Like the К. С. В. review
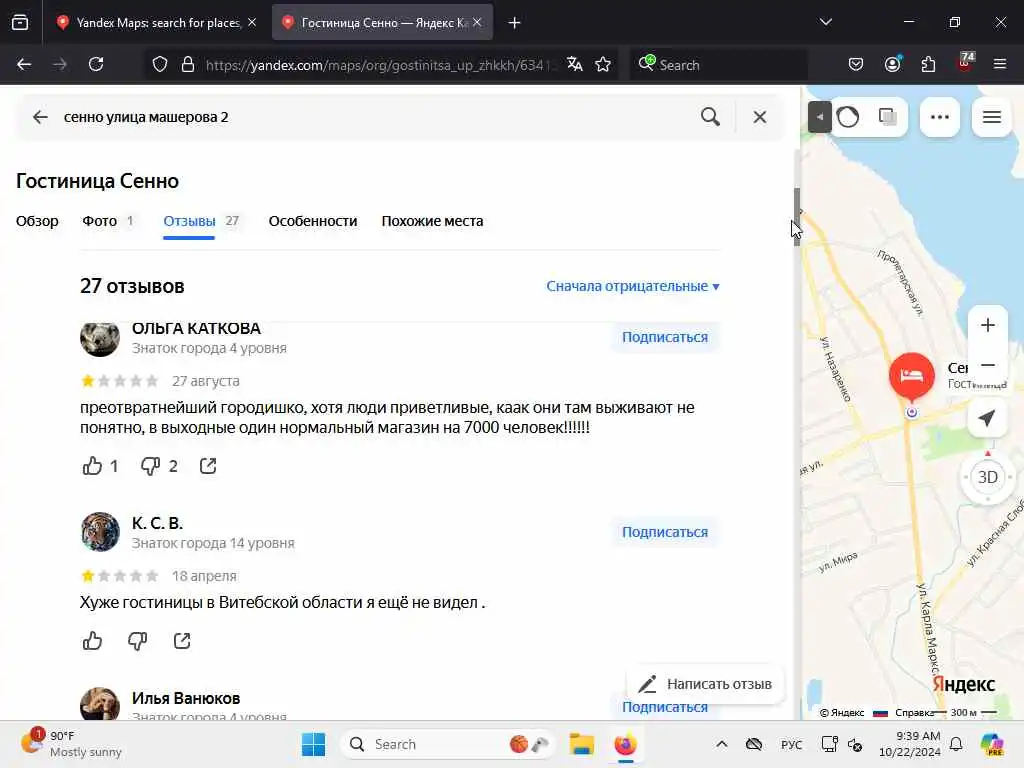This screenshot has width=1024, height=768. tap(93, 641)
